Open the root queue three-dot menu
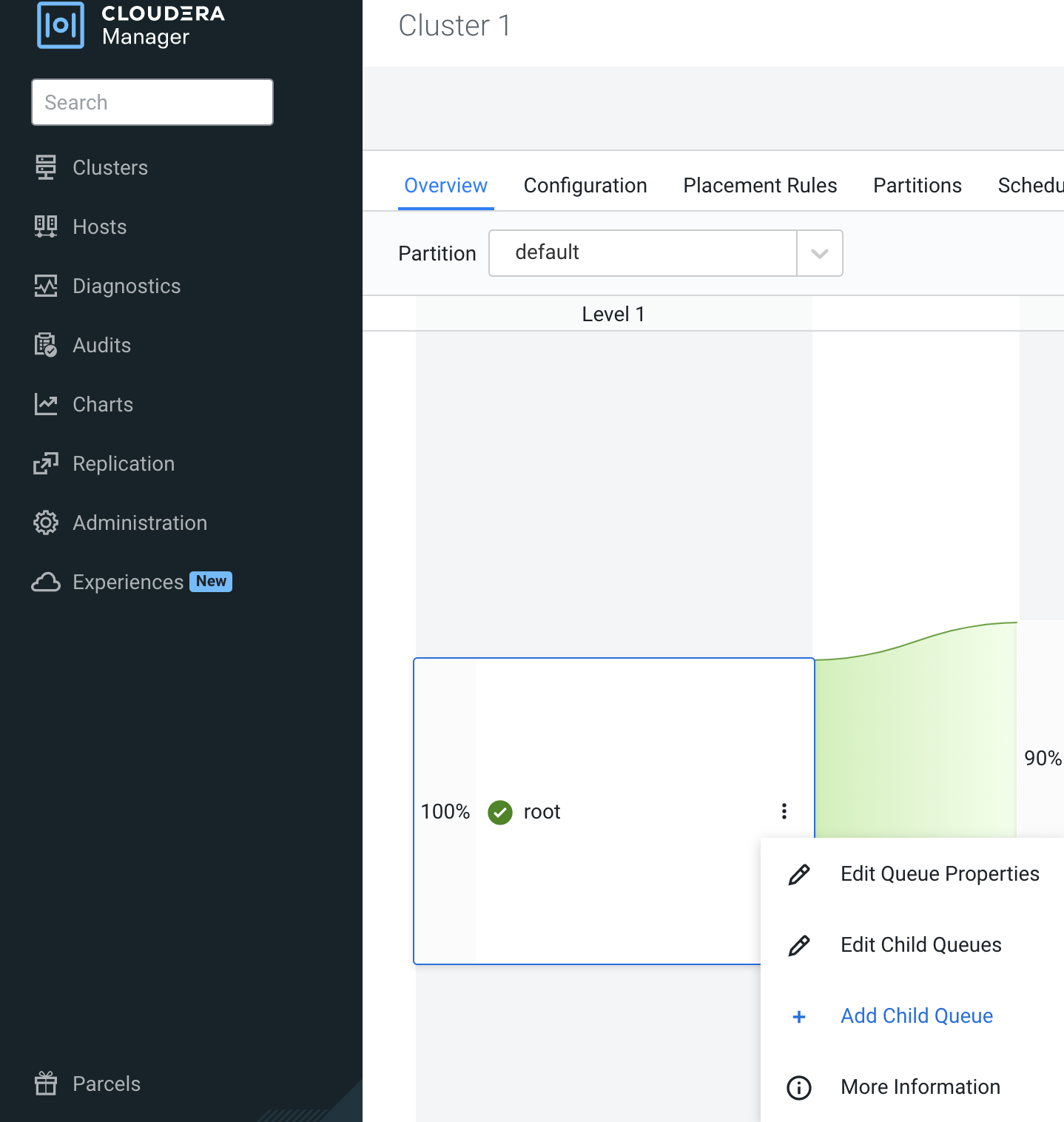Image resolution: width=1064 pixels, height=1122 pixels. tap(784, 811)
